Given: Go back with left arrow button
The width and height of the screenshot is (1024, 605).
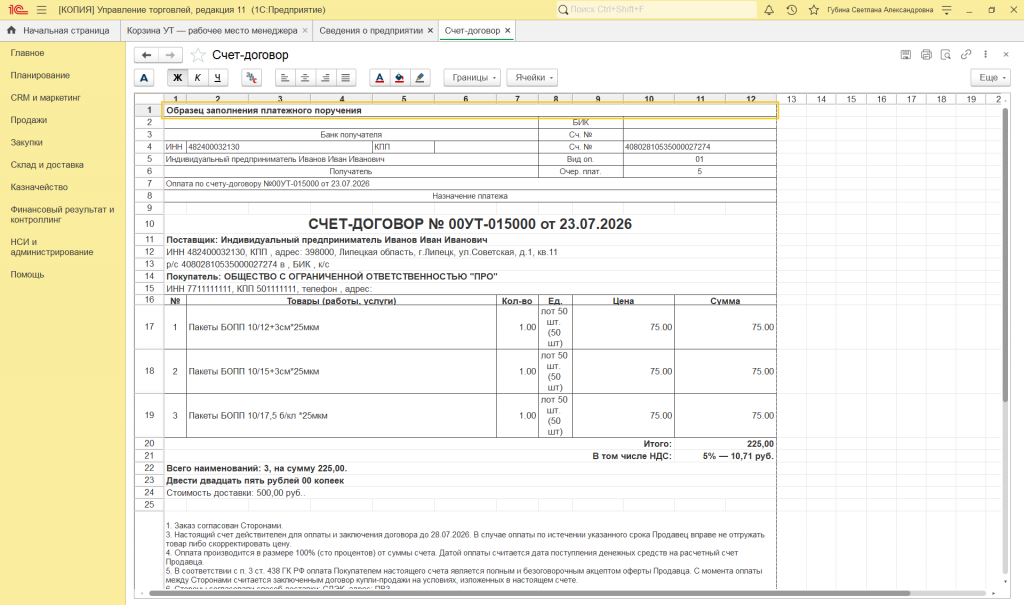Looking at the screenshot, I should [146, 55].
